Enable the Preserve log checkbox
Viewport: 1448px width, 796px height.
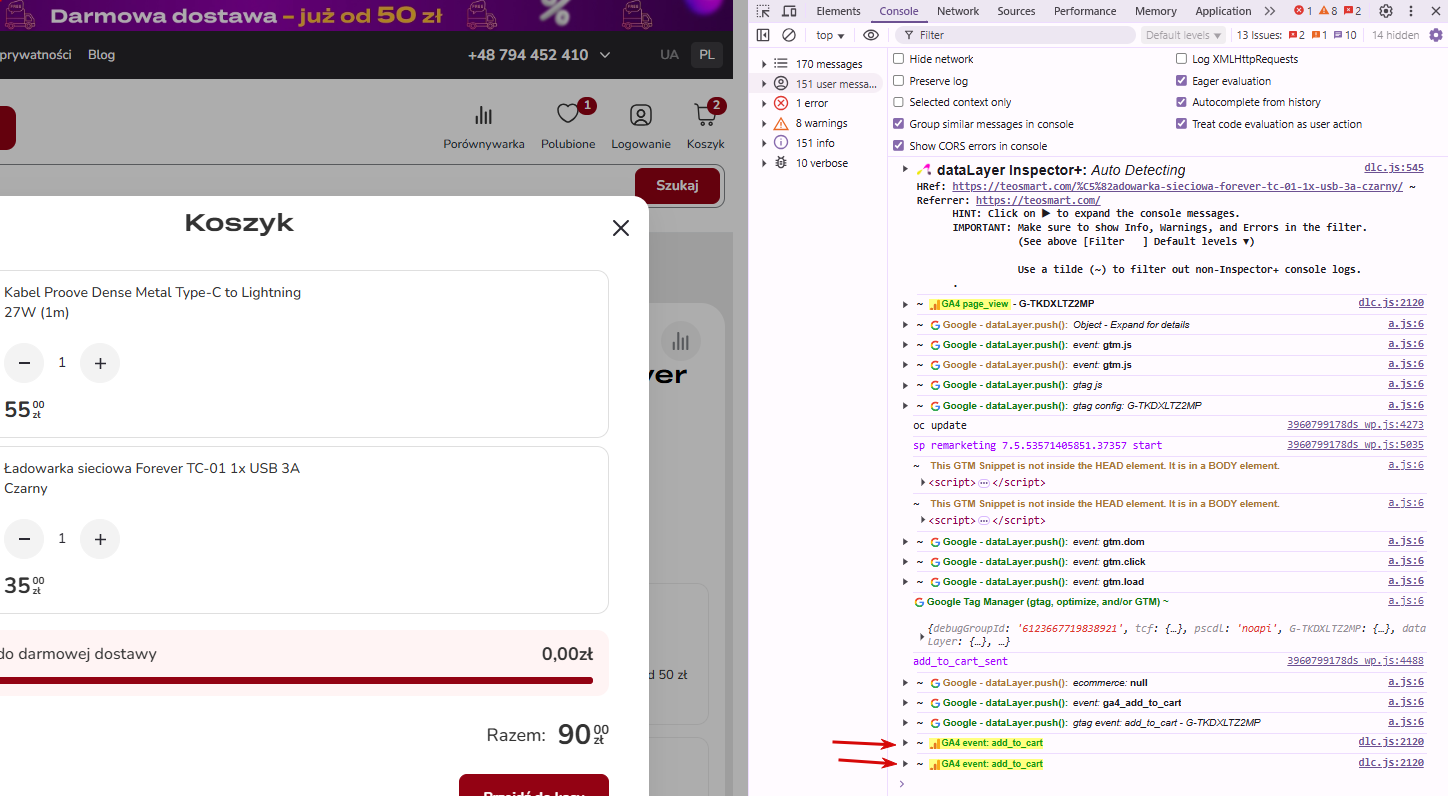pos(898,81)
